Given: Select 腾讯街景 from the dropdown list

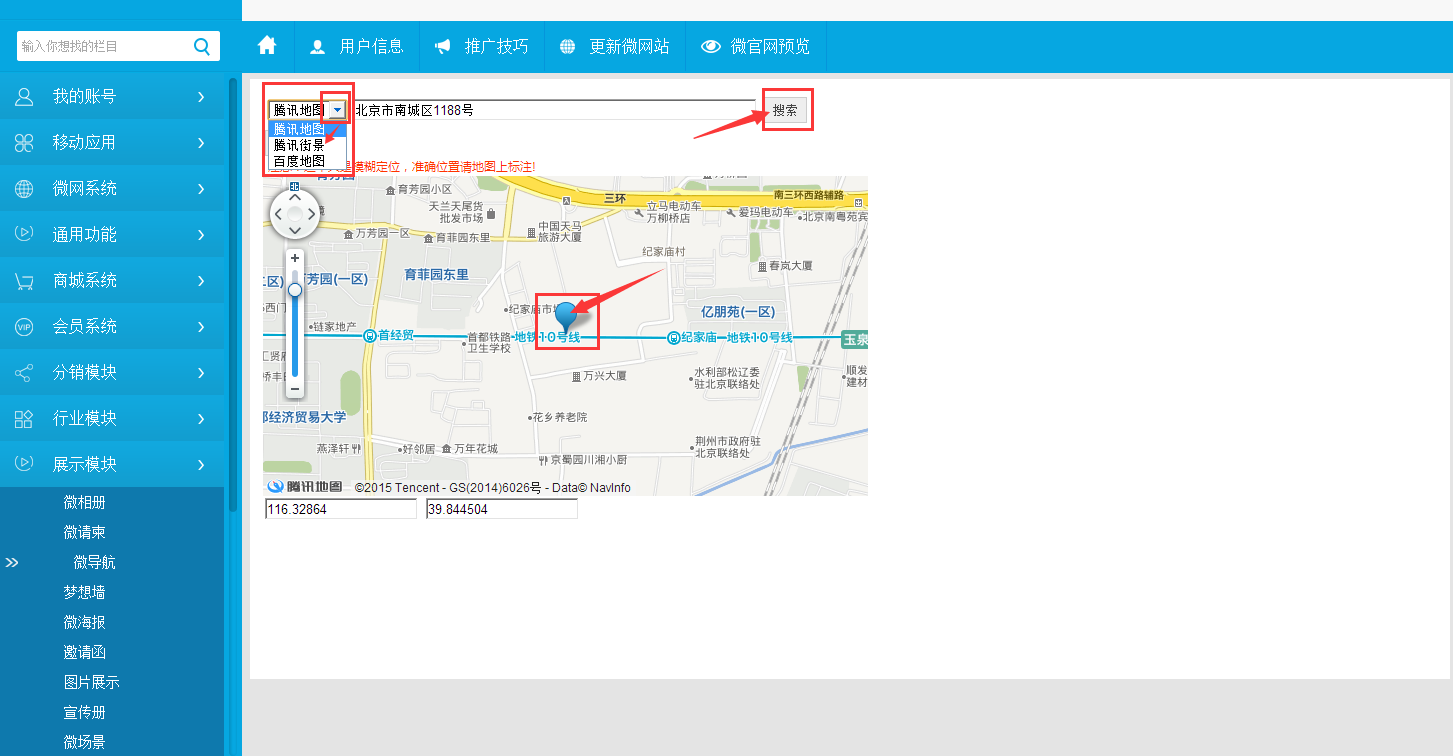Looking at the screenshot, I should click(299, 145).
